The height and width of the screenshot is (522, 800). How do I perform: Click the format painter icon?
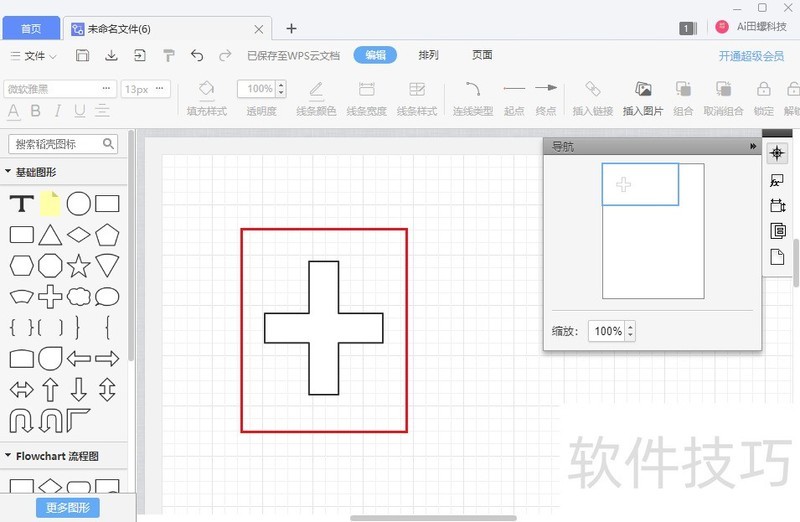tap(168, 56)
